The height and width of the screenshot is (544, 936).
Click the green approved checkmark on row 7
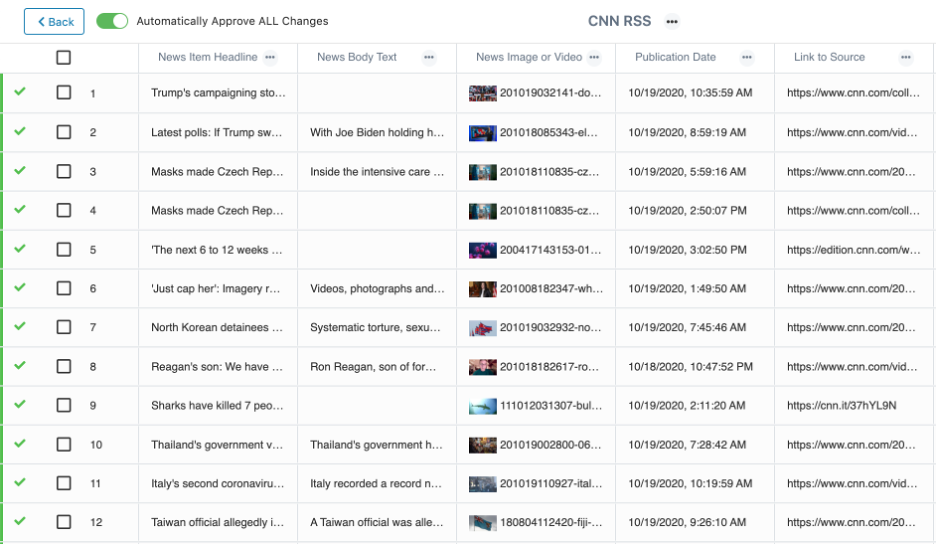[x=20, y=326]
